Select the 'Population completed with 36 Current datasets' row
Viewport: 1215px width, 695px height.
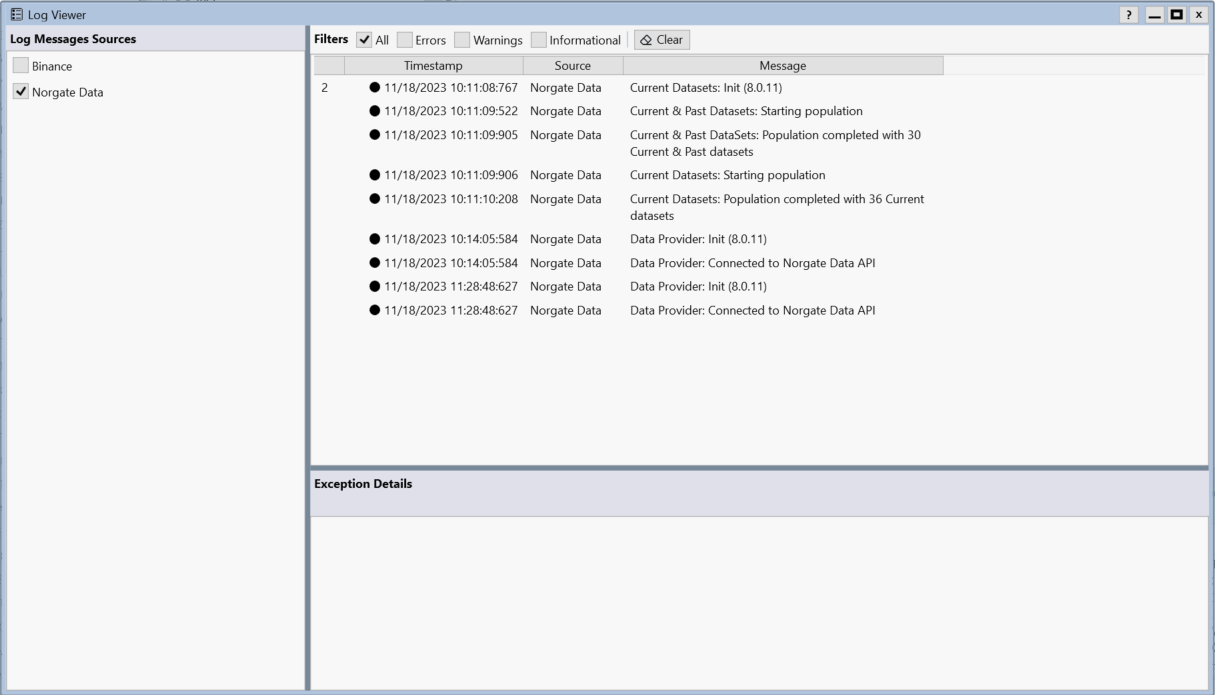[x=776, y=207]
